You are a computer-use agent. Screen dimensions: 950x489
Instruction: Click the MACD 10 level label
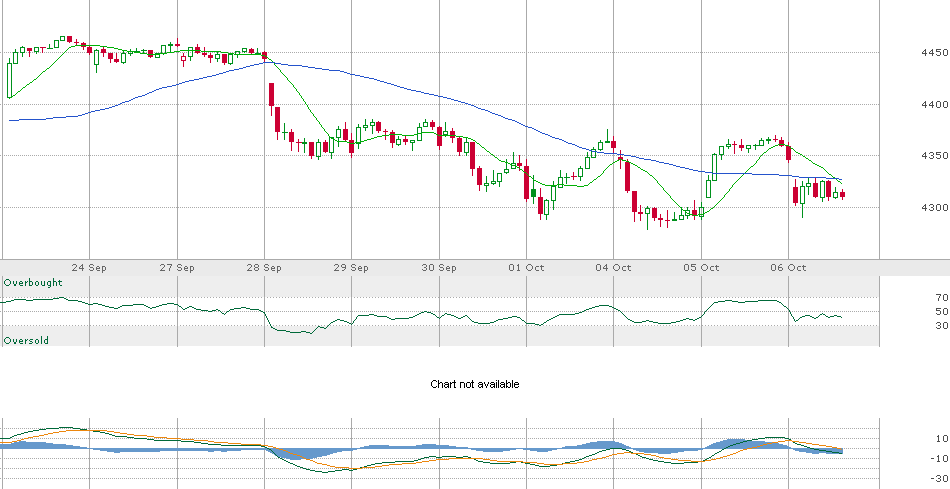[942, 439]
